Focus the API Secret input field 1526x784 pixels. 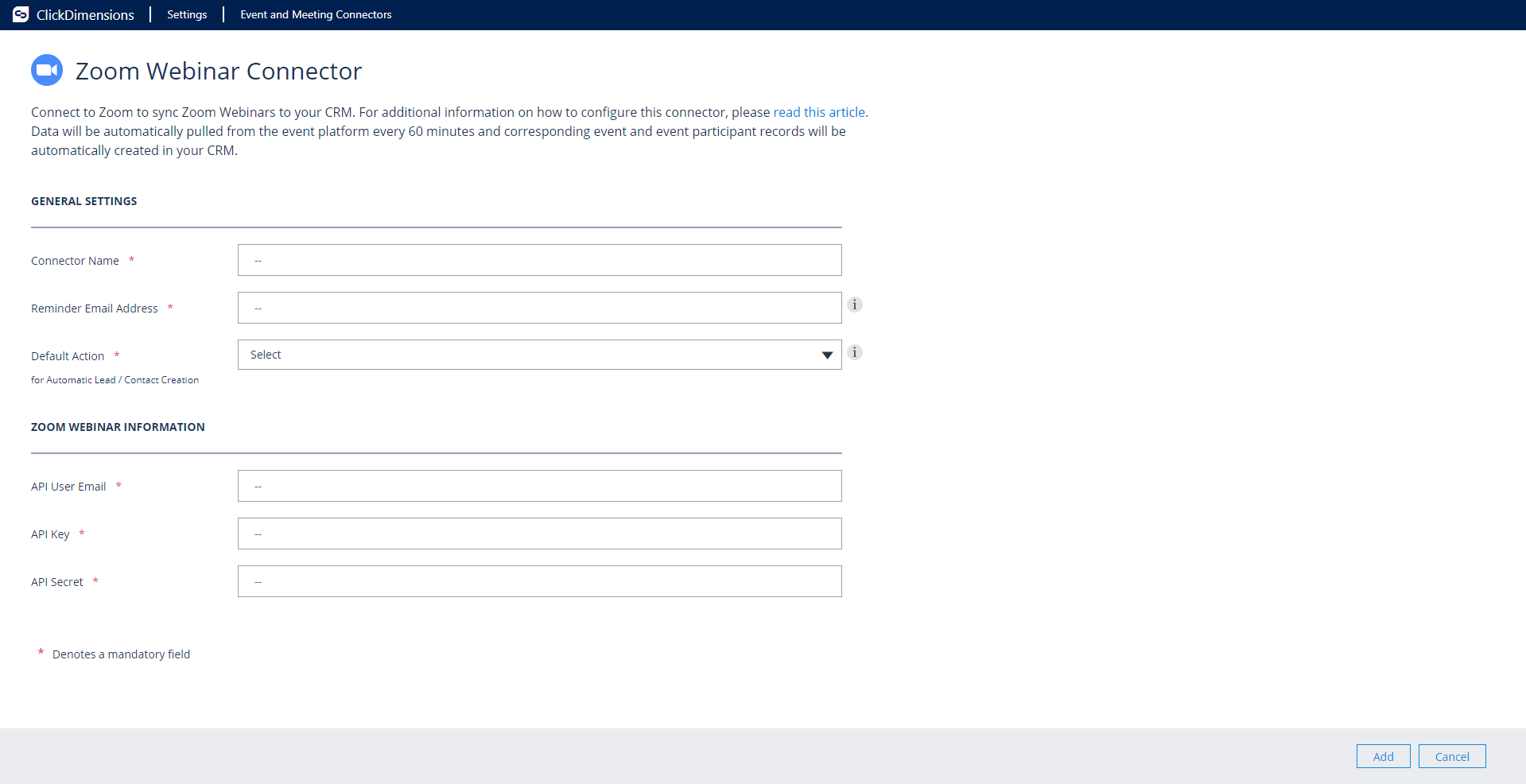point(539,581)
